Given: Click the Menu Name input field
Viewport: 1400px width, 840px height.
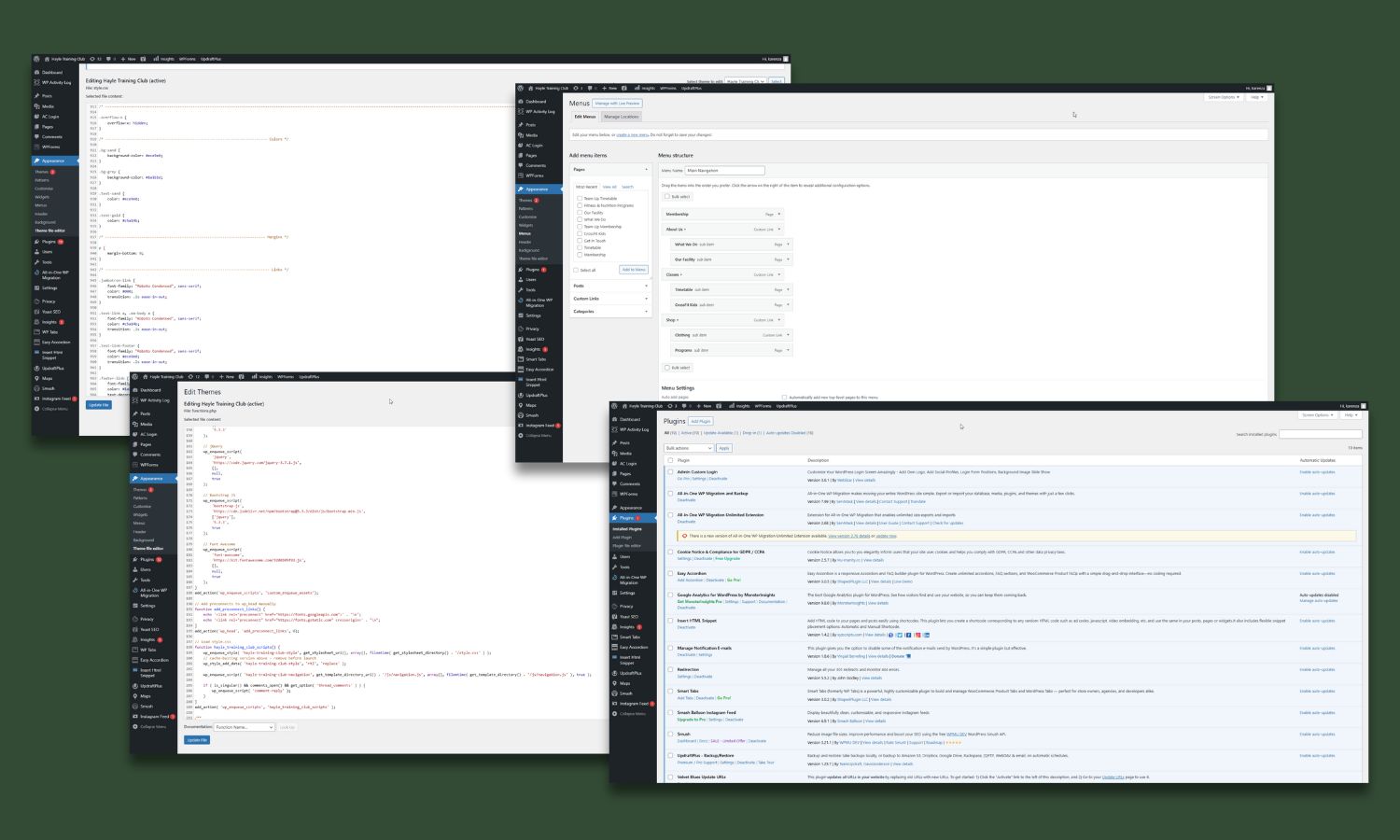Looking at the screenshot, I should pos(724,171).
